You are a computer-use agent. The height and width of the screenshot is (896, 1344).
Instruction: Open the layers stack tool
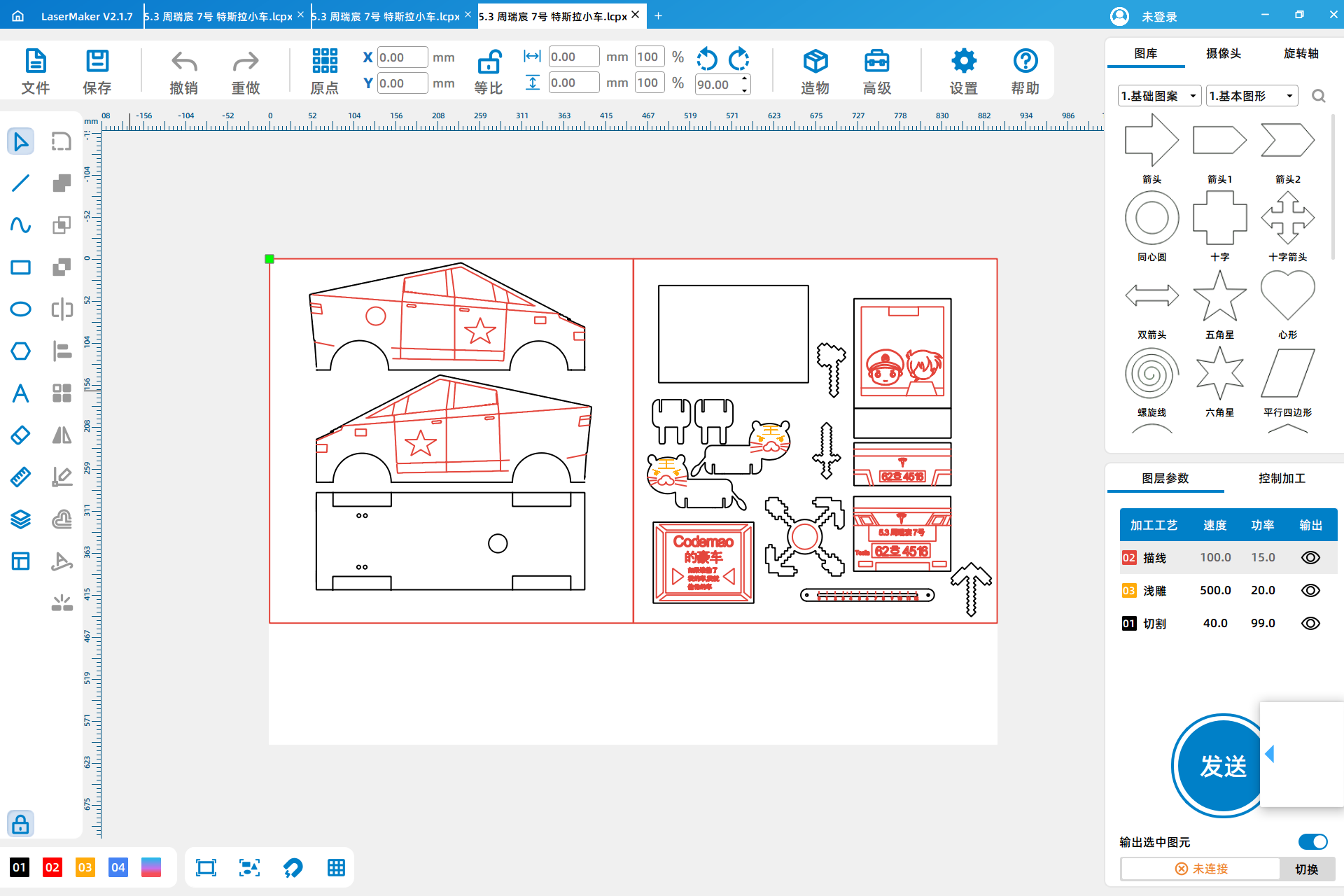click(20, 519)
